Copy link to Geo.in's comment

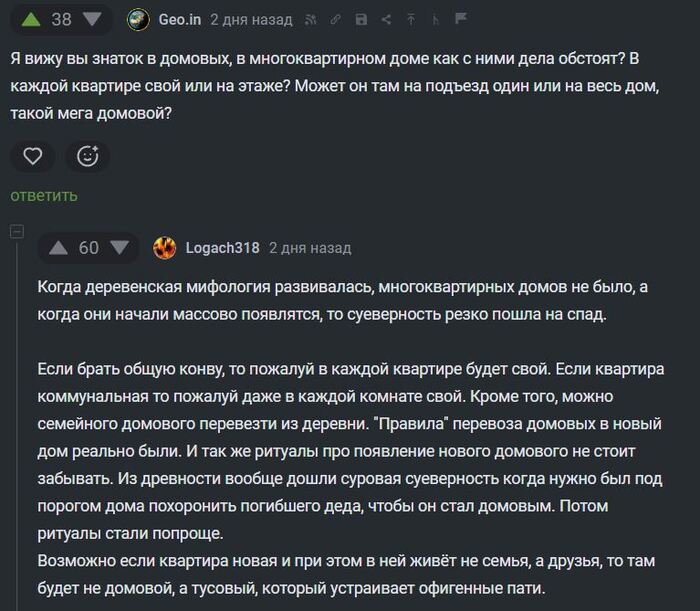point(337,19)
